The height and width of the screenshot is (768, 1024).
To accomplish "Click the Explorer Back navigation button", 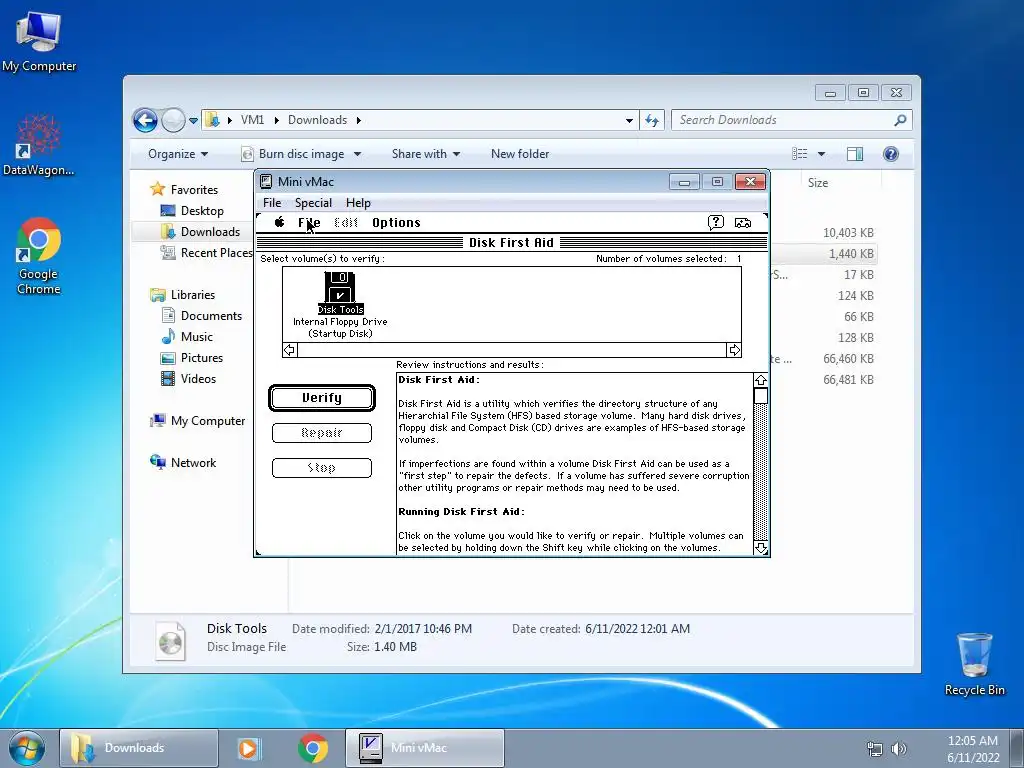I will pyautogui.click(x=145, y=120).
